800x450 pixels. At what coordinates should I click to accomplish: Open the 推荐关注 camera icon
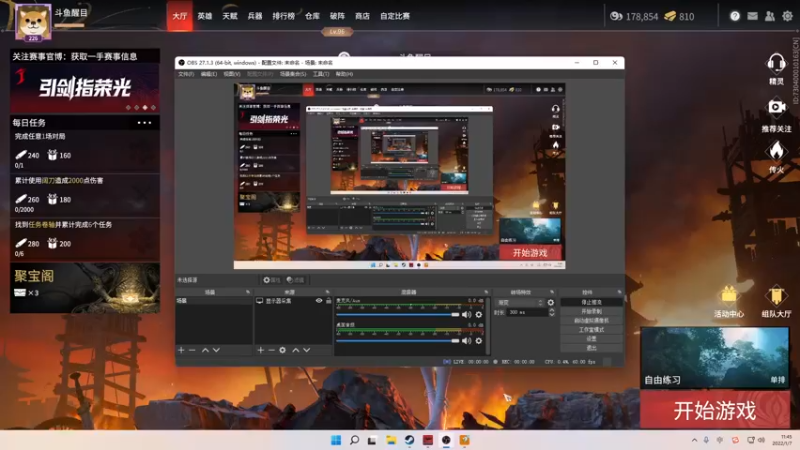[x=777, y=107]
